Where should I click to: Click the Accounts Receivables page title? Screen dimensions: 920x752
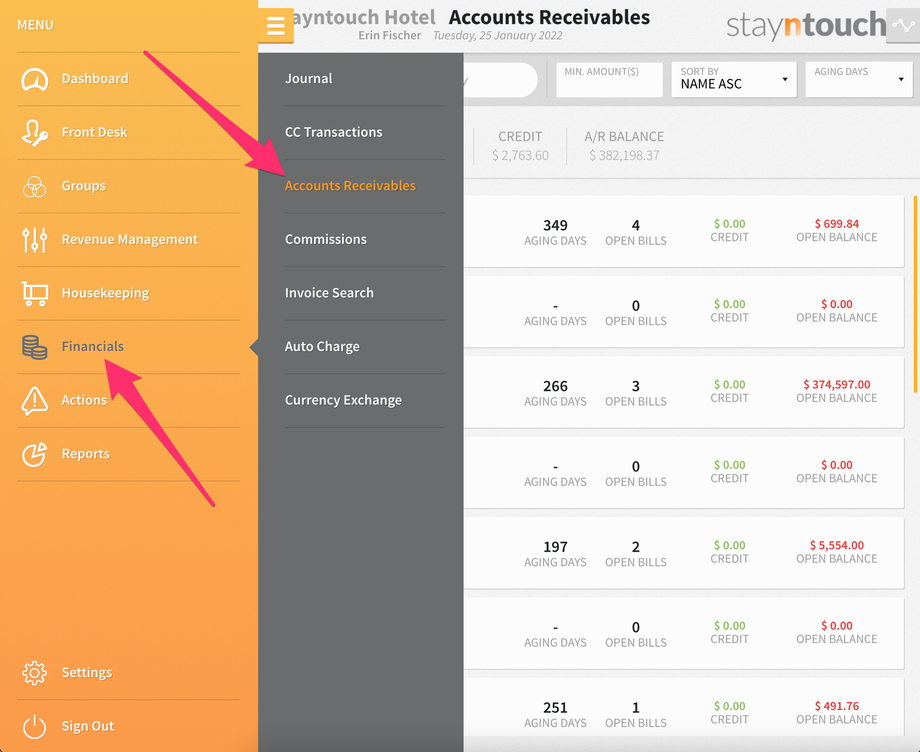click(x=549, y=18)
